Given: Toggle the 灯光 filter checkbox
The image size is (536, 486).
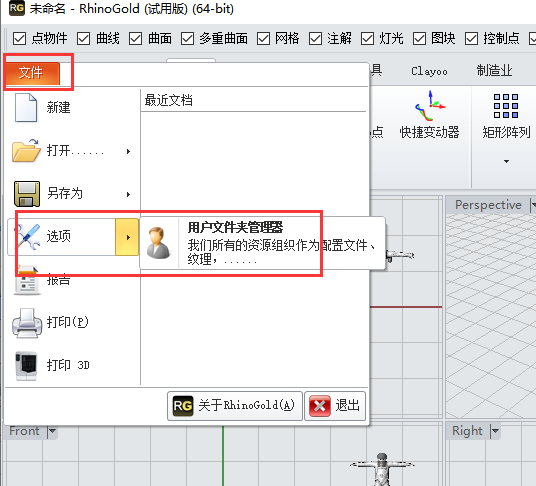Looking at the screenshot, I should (367, 39).
